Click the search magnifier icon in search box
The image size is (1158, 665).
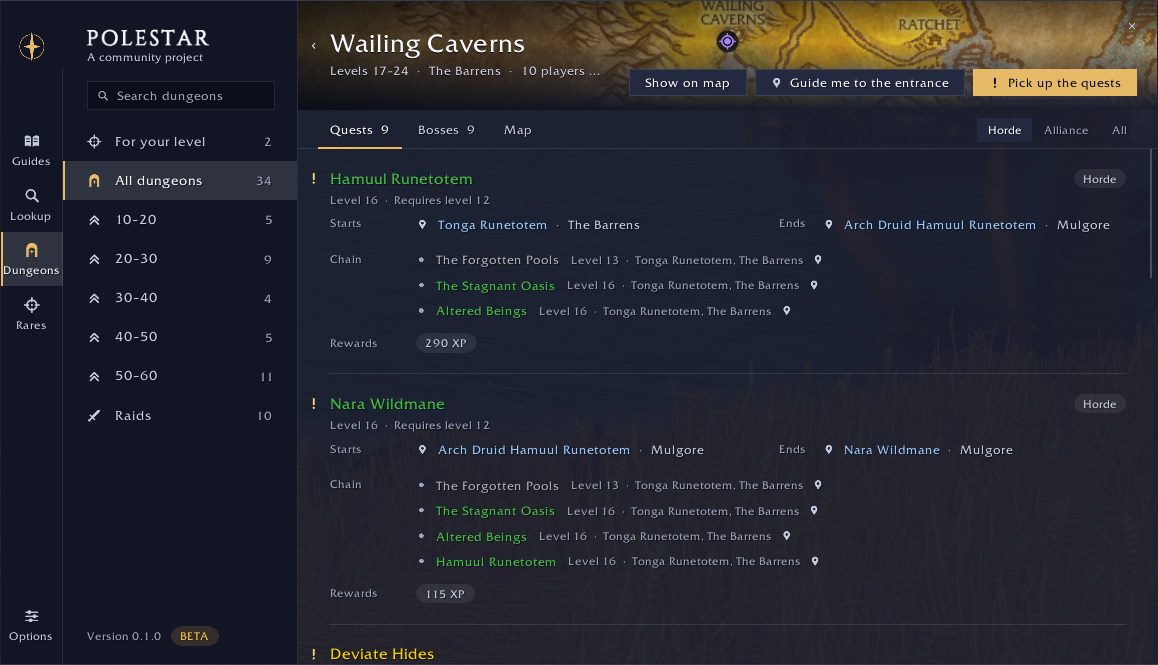103,96
